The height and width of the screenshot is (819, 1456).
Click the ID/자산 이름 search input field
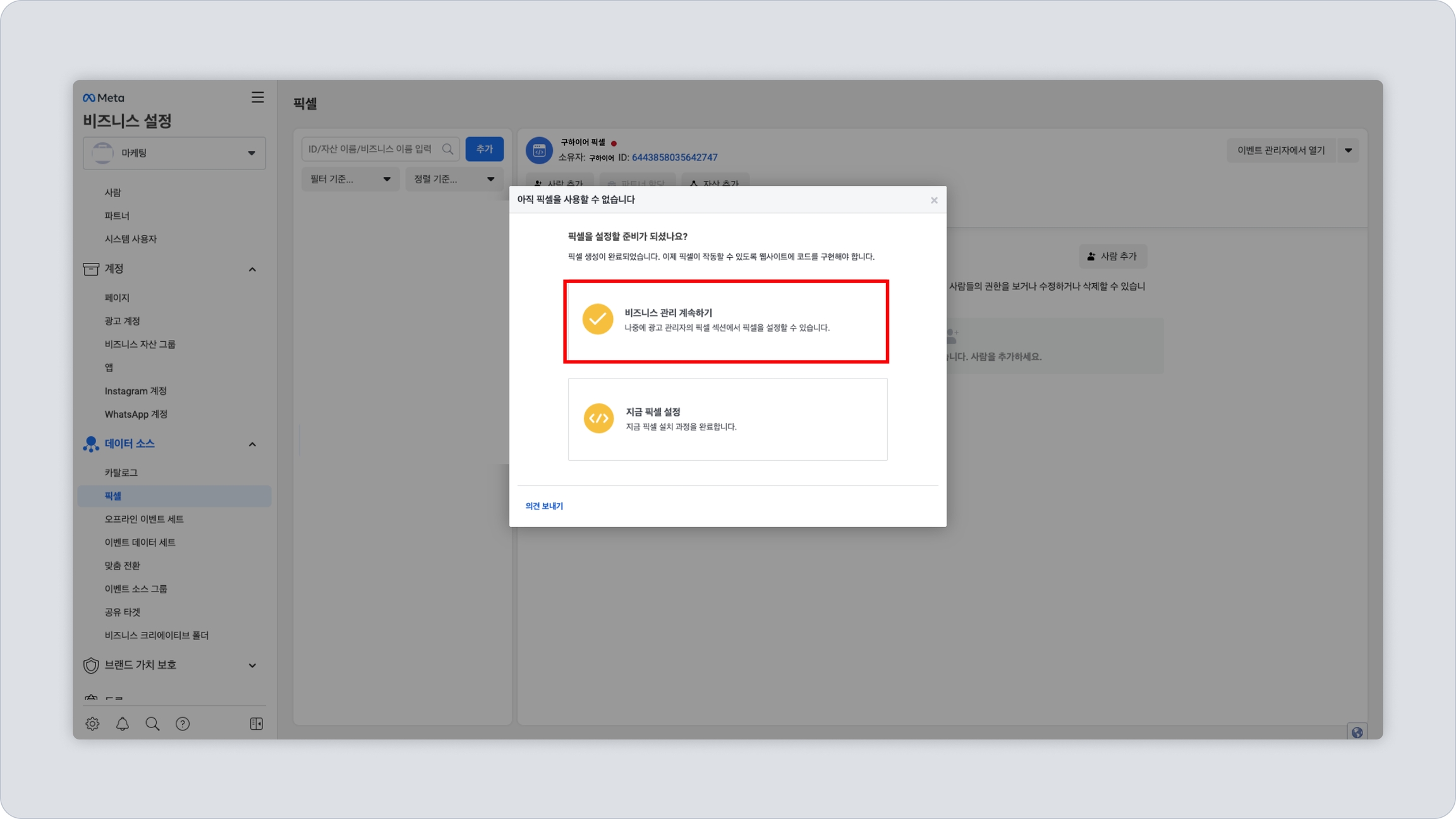[x=372, y=149]
